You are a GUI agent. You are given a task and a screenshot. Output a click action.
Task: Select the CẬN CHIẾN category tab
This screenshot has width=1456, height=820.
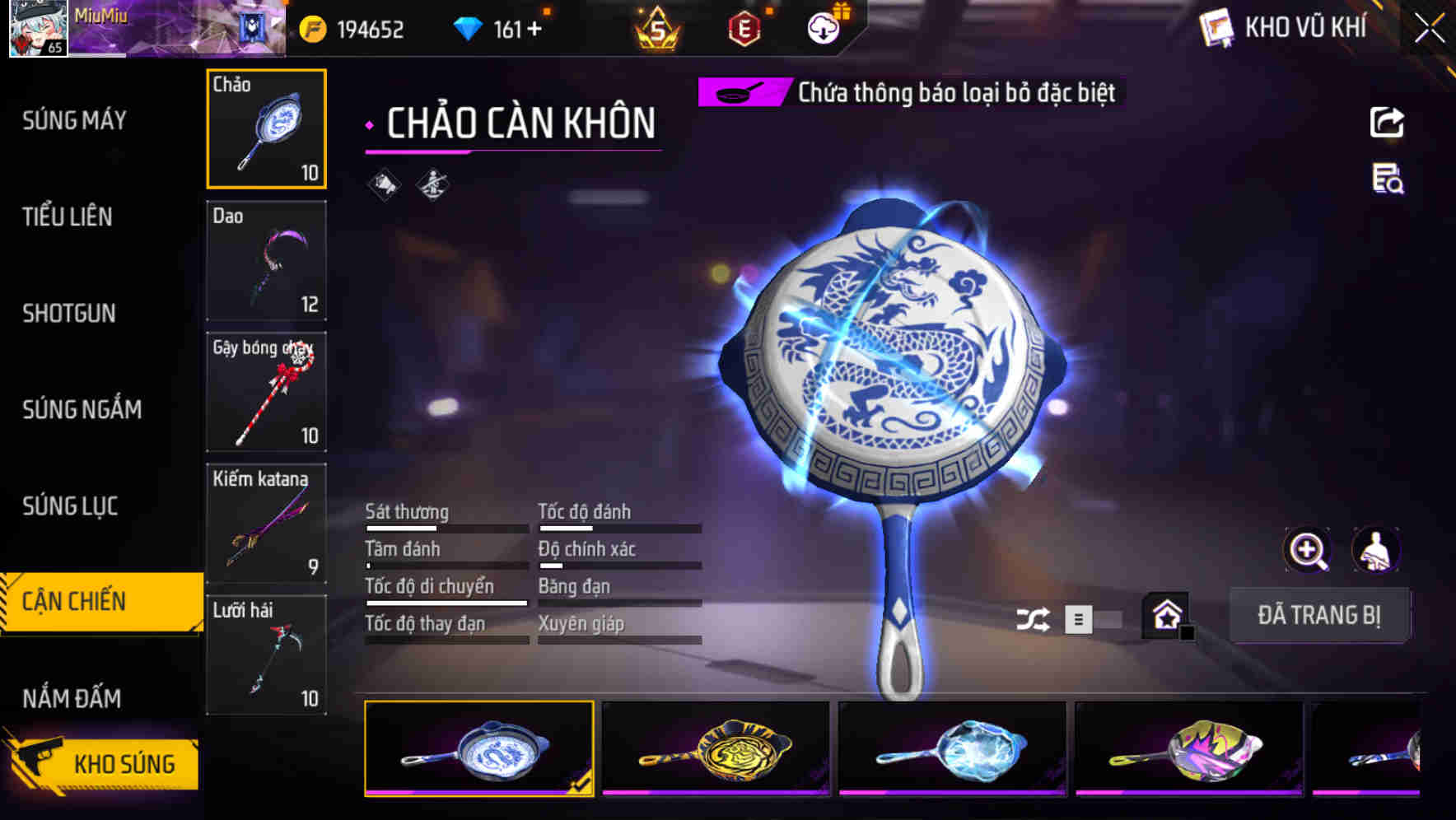101,602
